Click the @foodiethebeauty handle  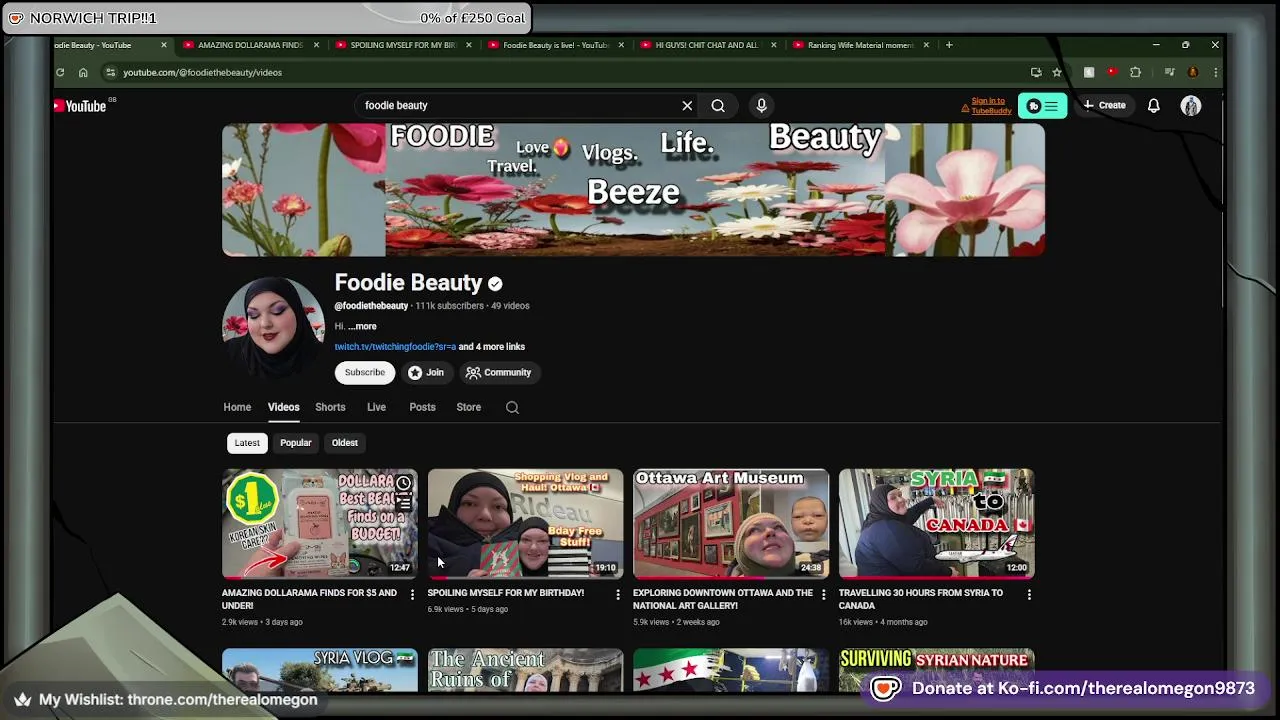pos(371,306)
